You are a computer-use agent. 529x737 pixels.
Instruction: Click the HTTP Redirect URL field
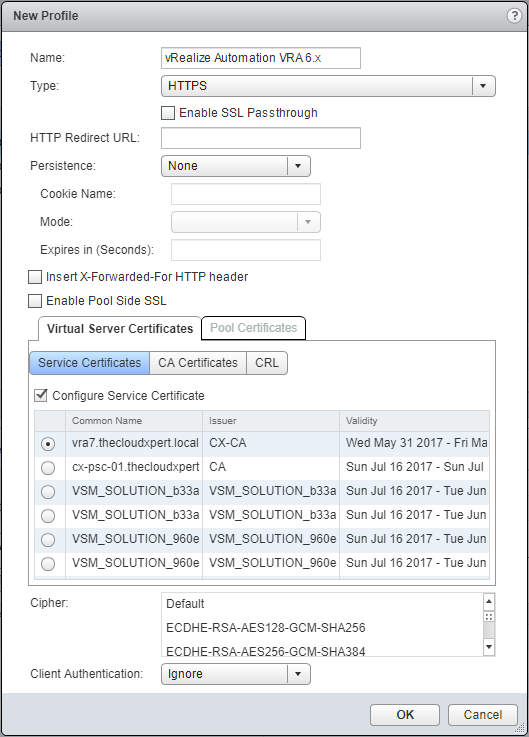point(261,138)
